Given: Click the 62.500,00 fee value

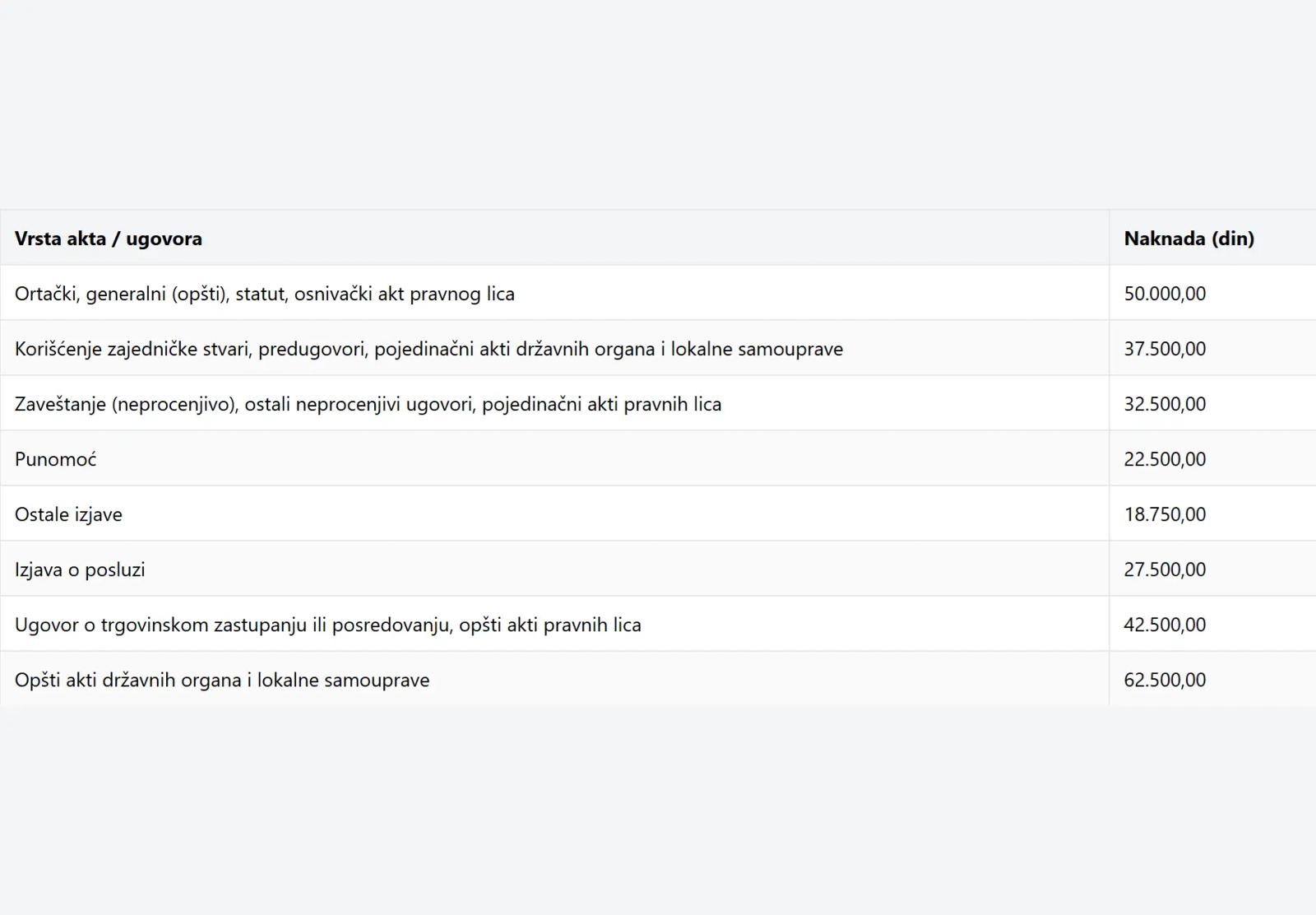Looking at the screenshot, I should click(1165, 680).
